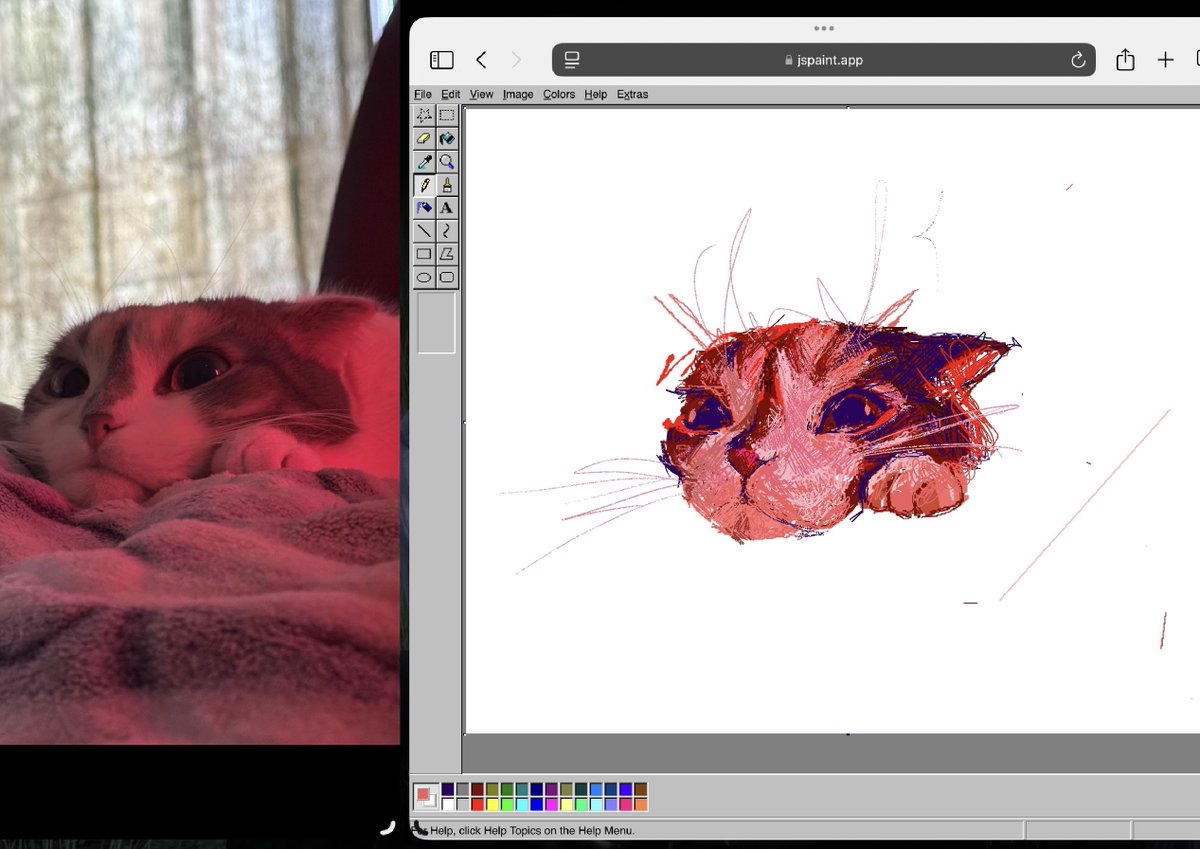Open the multitasking three-dots menu
The width and height of the screenshot is (1200, 849).
[x=824, y=28]
